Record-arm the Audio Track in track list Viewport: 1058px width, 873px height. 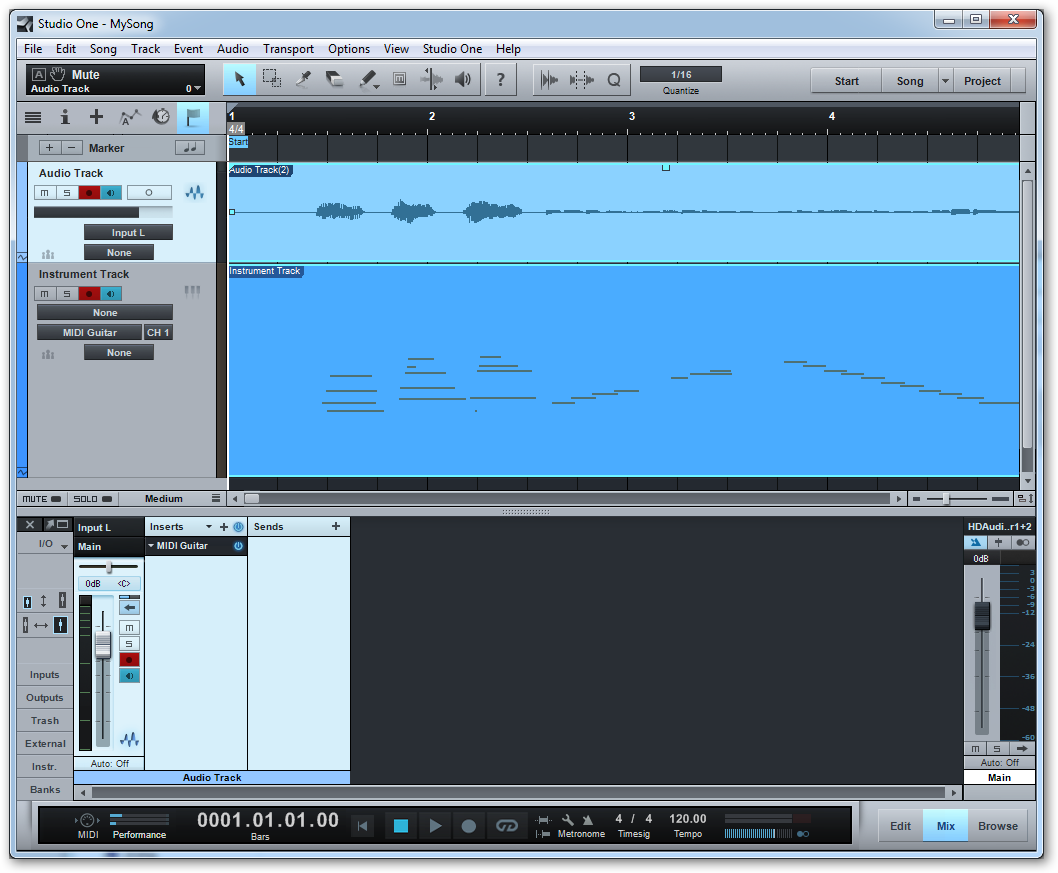pyautogui.click(x=89, y=193)
